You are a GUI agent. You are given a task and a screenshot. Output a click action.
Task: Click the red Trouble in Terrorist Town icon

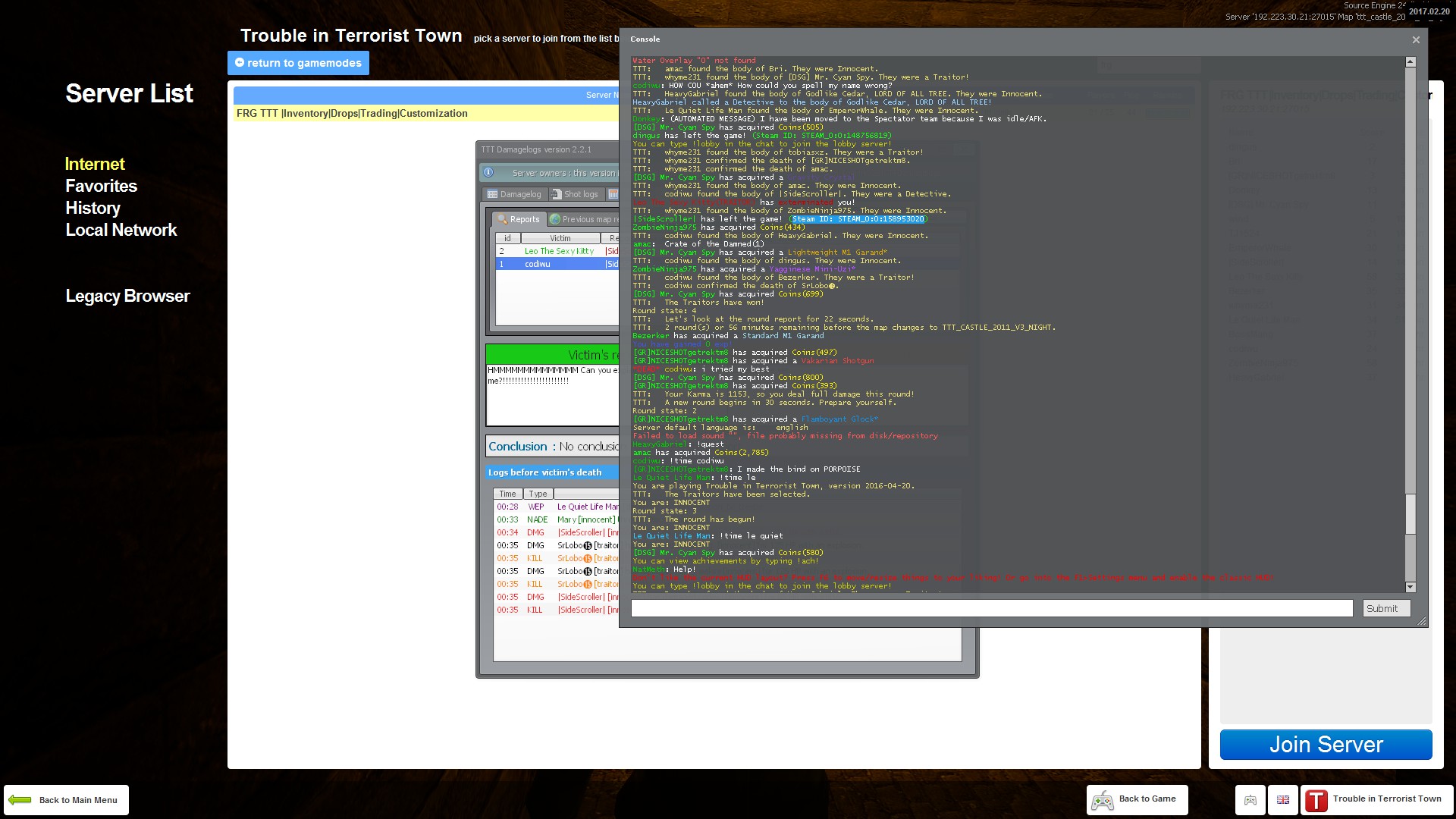coord(1316,800)
